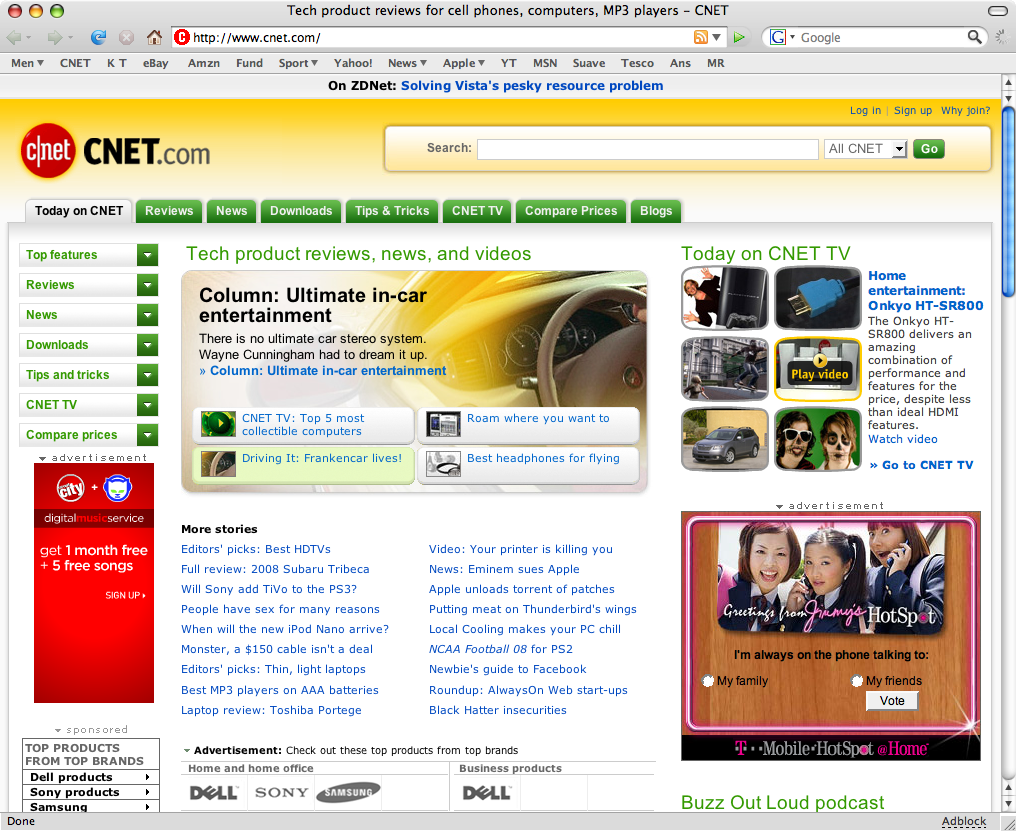1016x831 pixels.
Task: Click the green Go play arrow by address bar
Action: (x=739, y=38)
